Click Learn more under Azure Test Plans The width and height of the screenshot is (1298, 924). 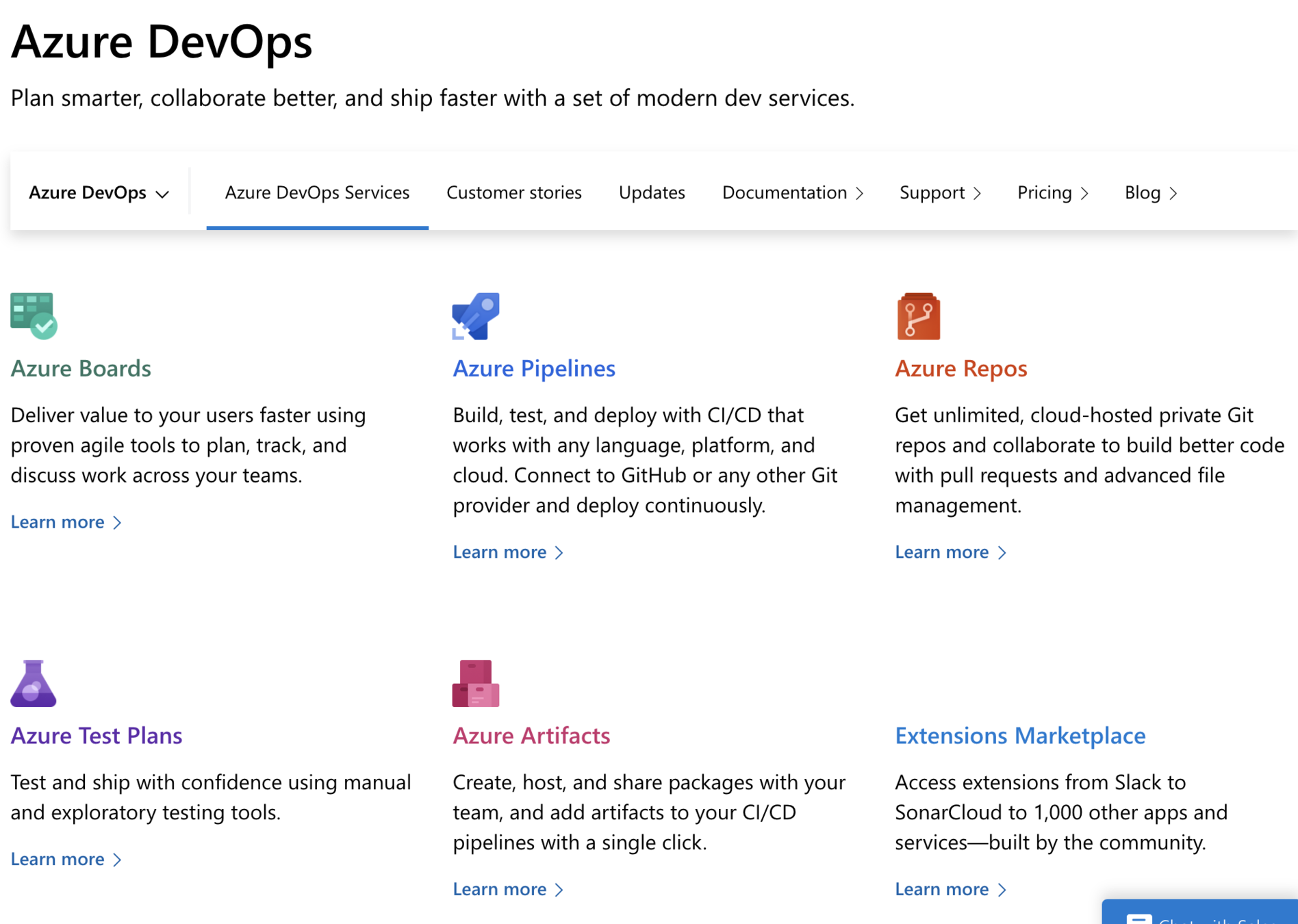tap(66, 859)
